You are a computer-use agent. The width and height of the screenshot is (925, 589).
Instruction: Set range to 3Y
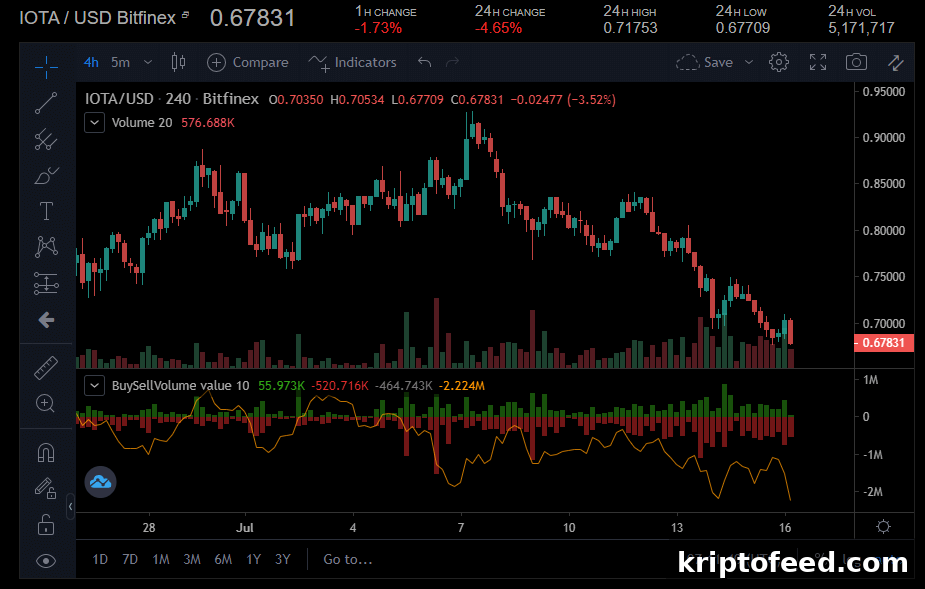283,559
